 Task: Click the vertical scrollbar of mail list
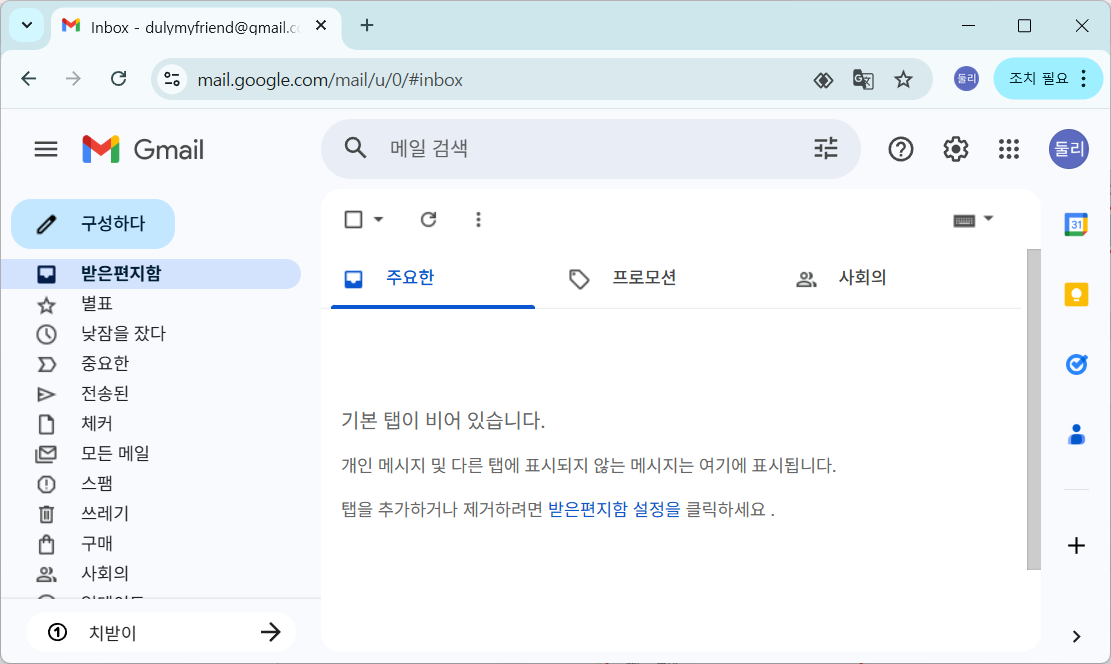coord(1034,409)
